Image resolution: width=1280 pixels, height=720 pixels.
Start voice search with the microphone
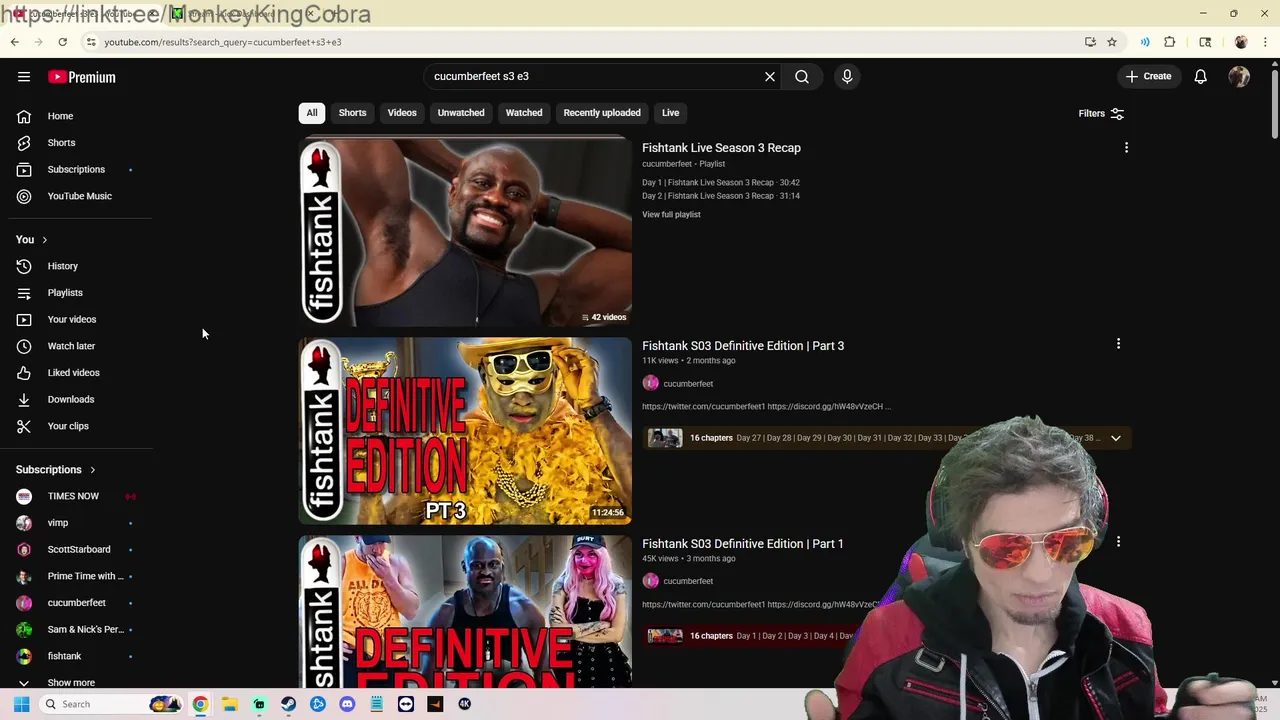coord(847,76)
